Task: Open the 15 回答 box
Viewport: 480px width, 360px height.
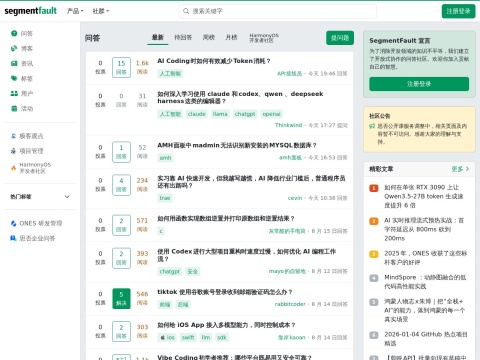Action: click(121, 67)
